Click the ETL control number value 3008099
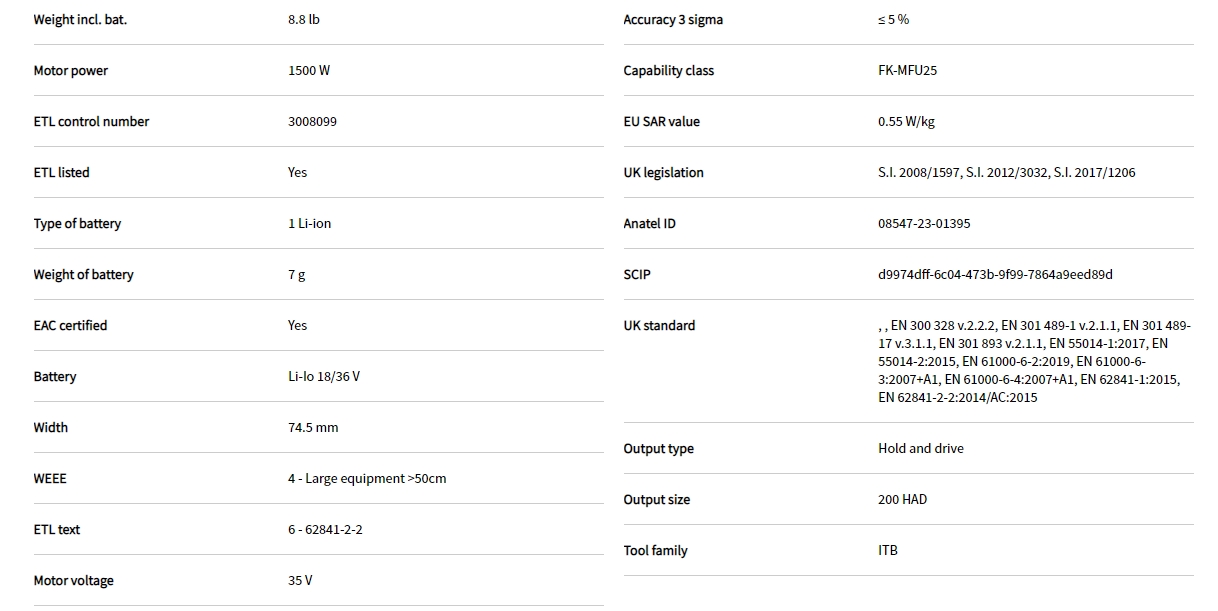1218x611 pixels. tap(312, 122)
